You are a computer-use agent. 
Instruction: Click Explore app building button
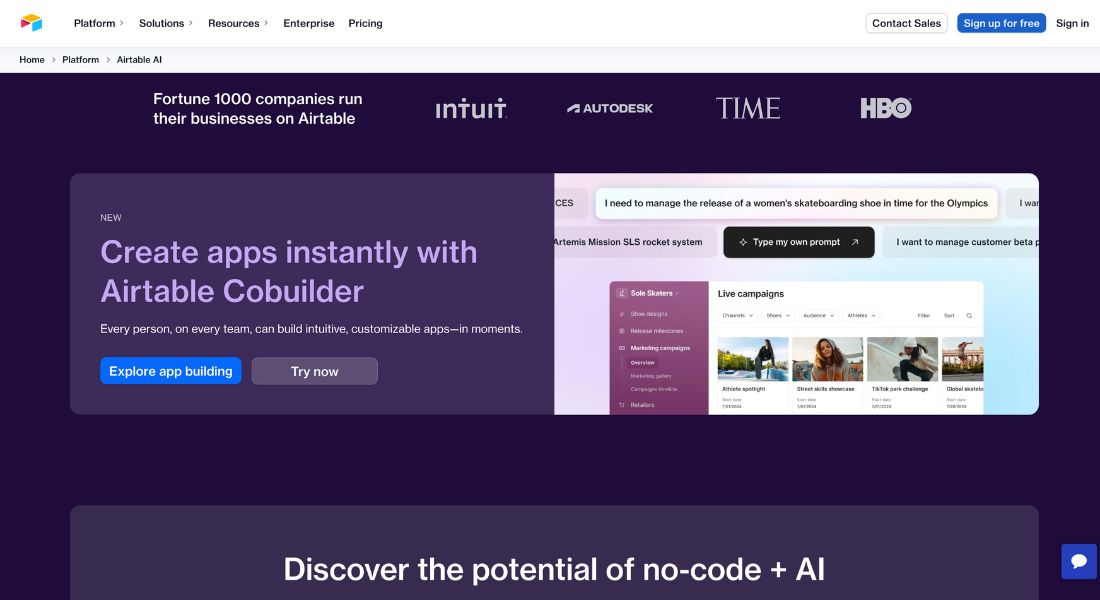pos(170,371)
